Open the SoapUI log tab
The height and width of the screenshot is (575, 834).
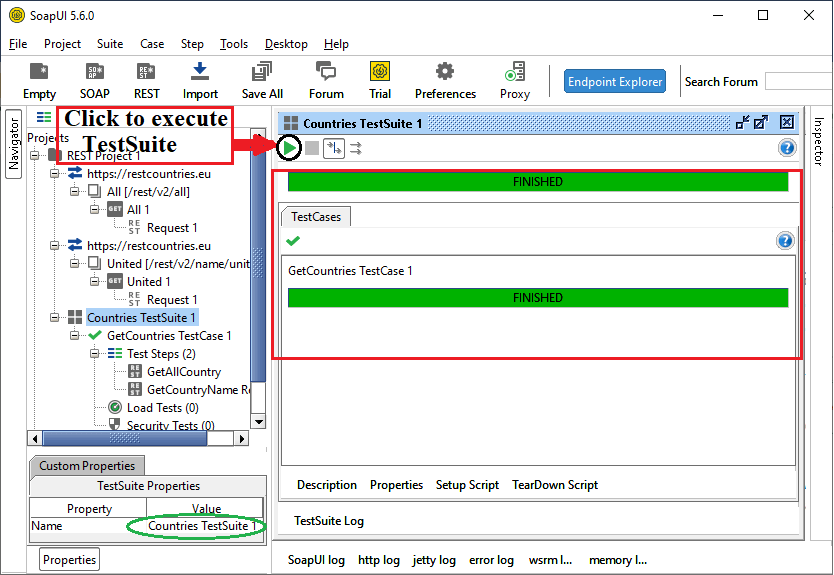316,560
